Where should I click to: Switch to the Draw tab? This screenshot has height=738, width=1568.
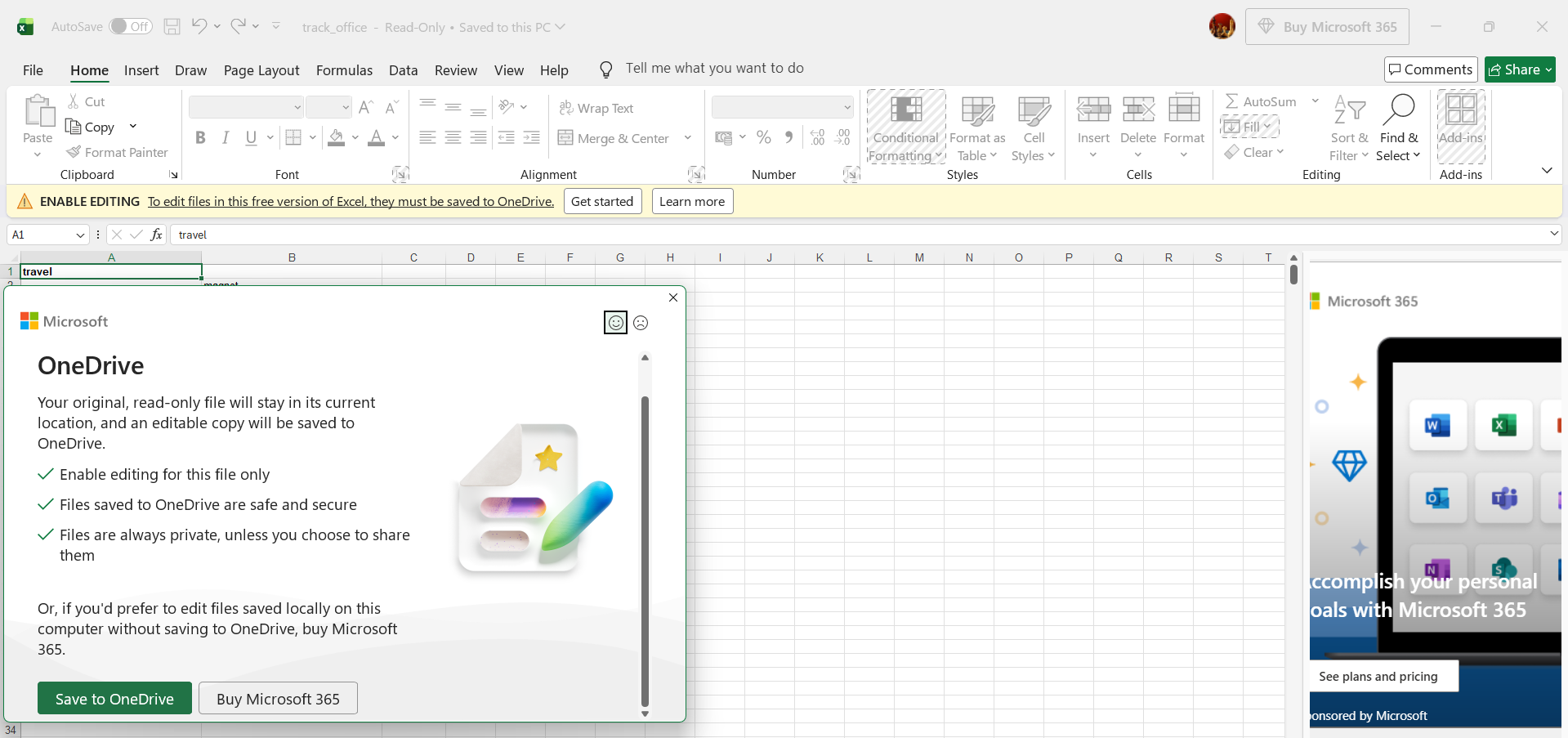[190, 70]
